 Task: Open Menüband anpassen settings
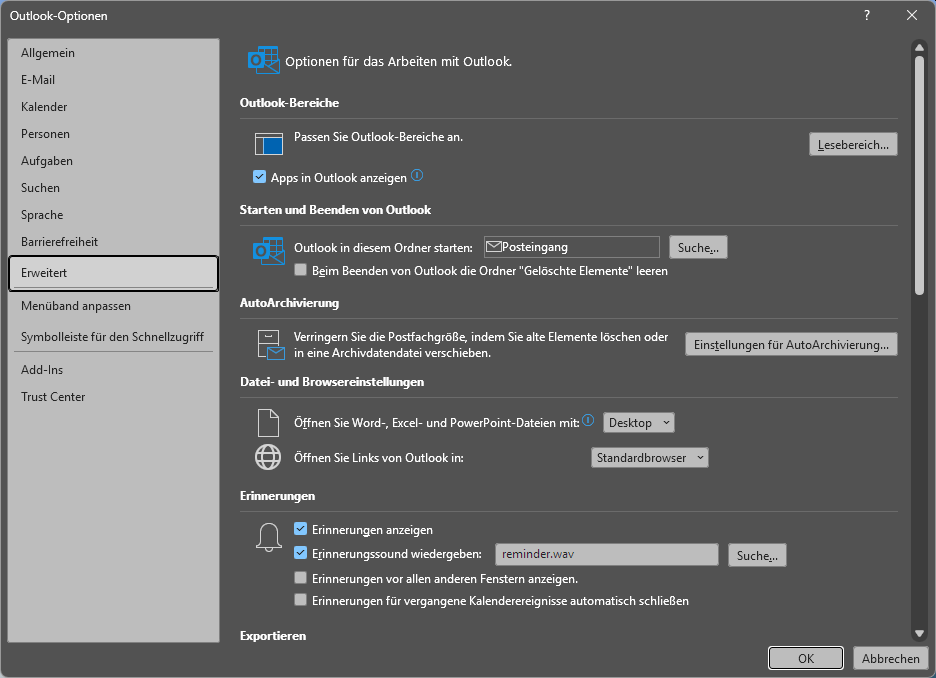coord(113,306)
